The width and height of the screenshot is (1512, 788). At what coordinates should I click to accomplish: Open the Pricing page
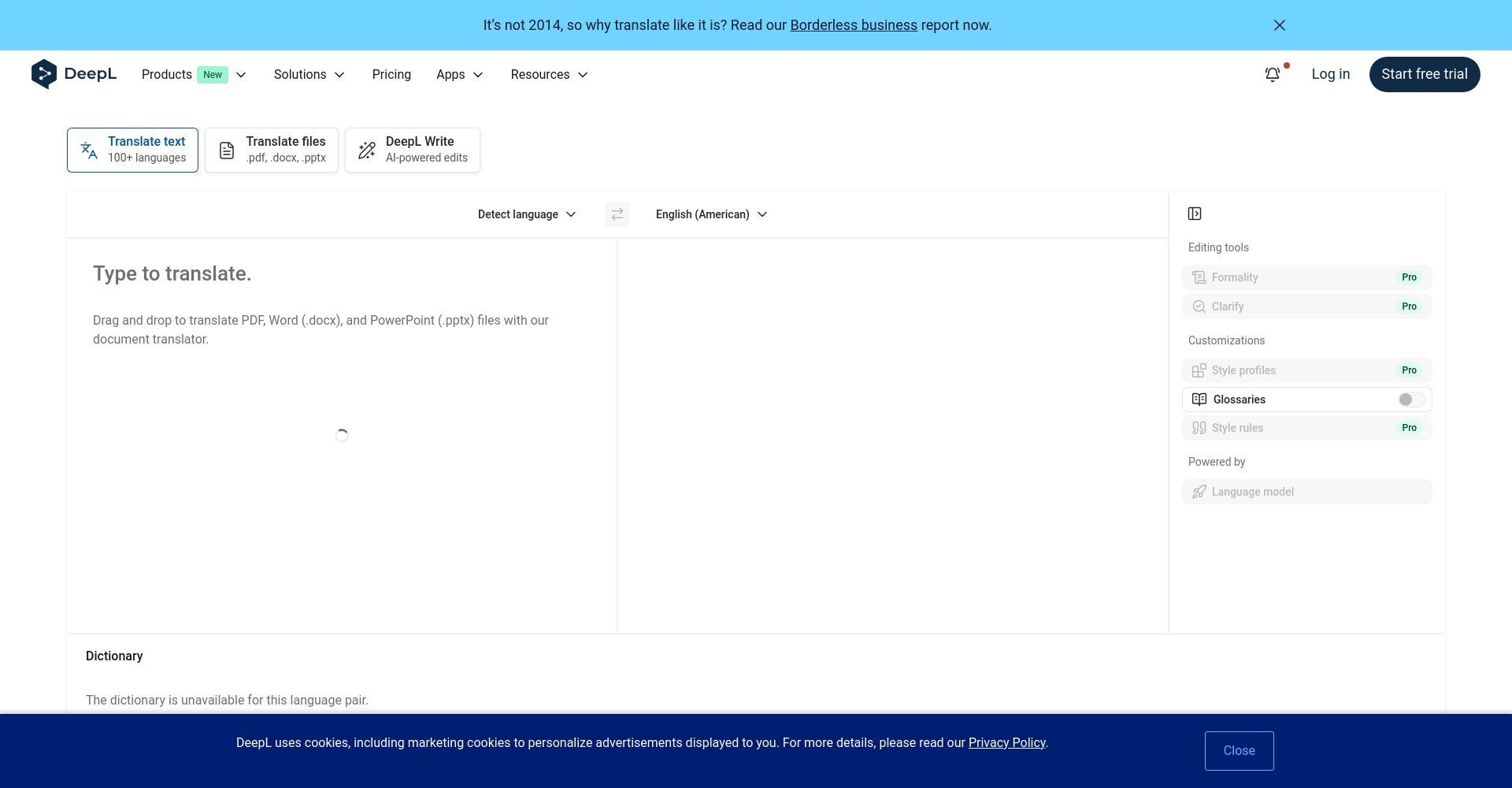pos(391,74)
